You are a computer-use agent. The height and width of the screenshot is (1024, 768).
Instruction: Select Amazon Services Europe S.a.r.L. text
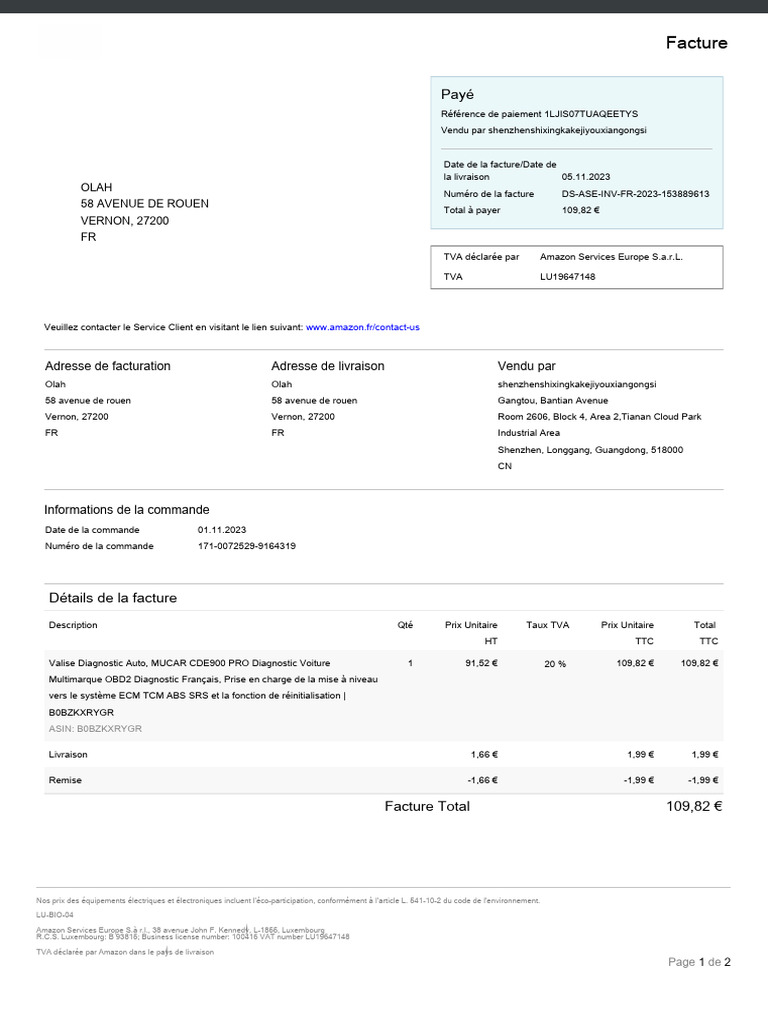(x=611, y=257)
